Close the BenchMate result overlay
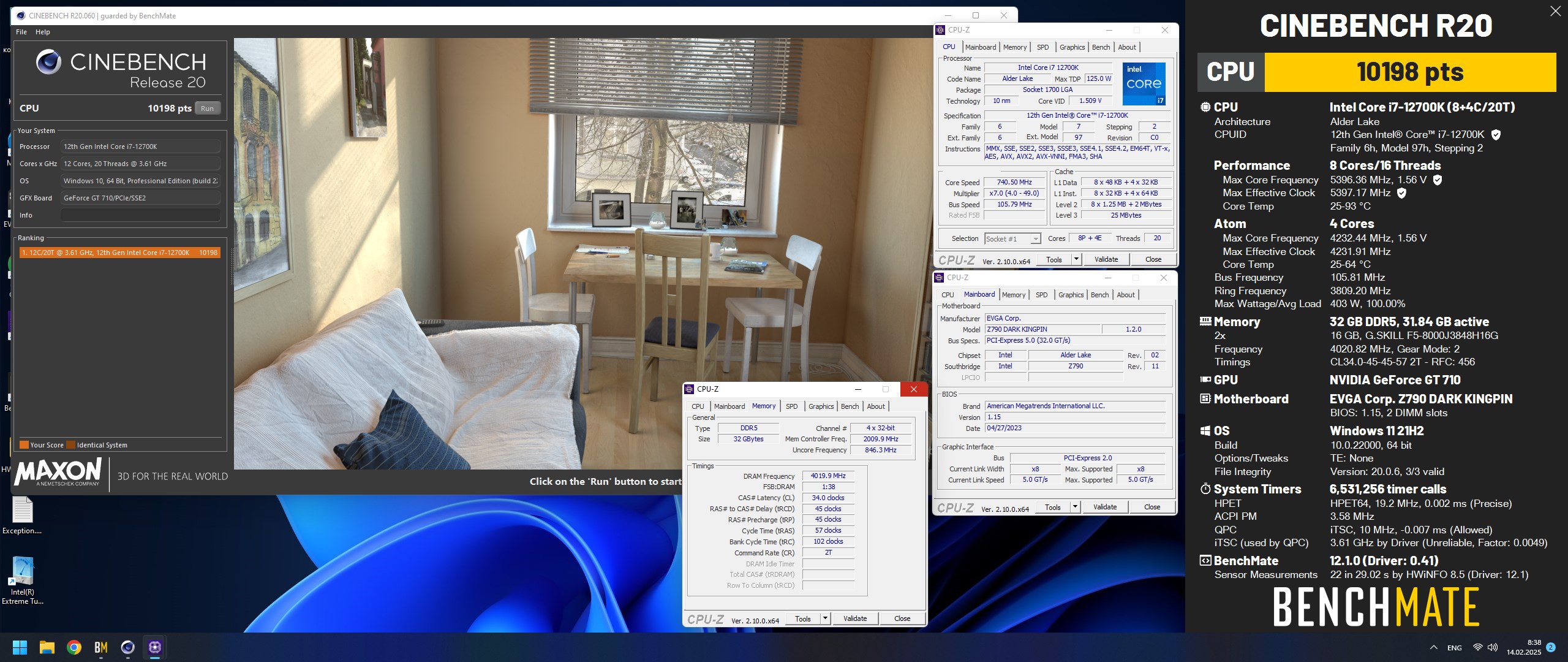Screen dimensions: 1568x662 click(x=1555, y=11)
